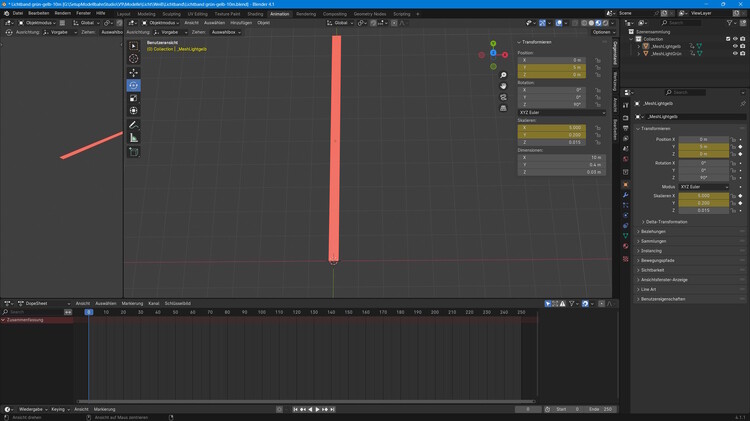Open the Keying popover button
This screenshot has width=750, height=421.
[x=60, y=410]
